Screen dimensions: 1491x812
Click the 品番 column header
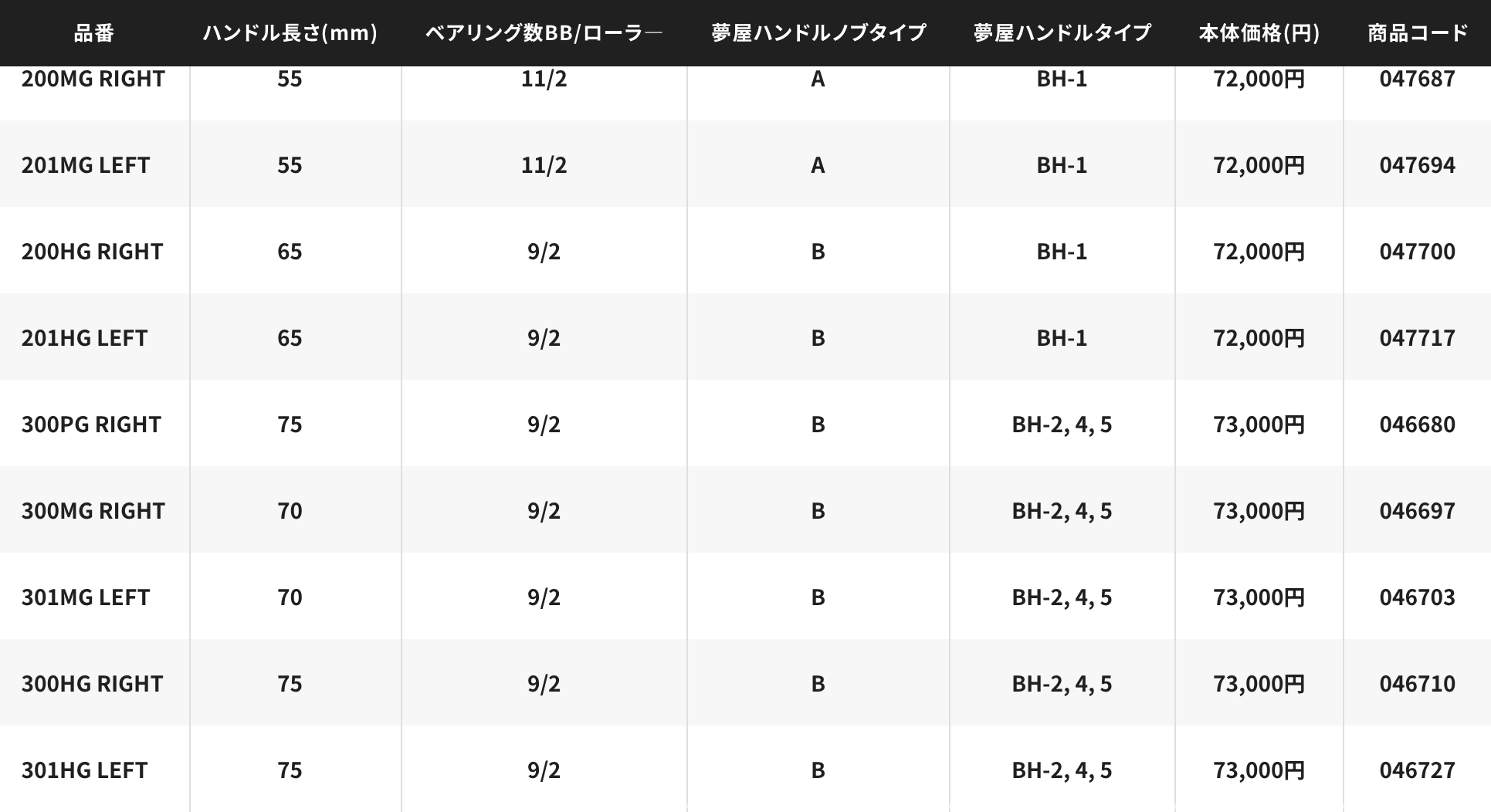coord(94,33)
